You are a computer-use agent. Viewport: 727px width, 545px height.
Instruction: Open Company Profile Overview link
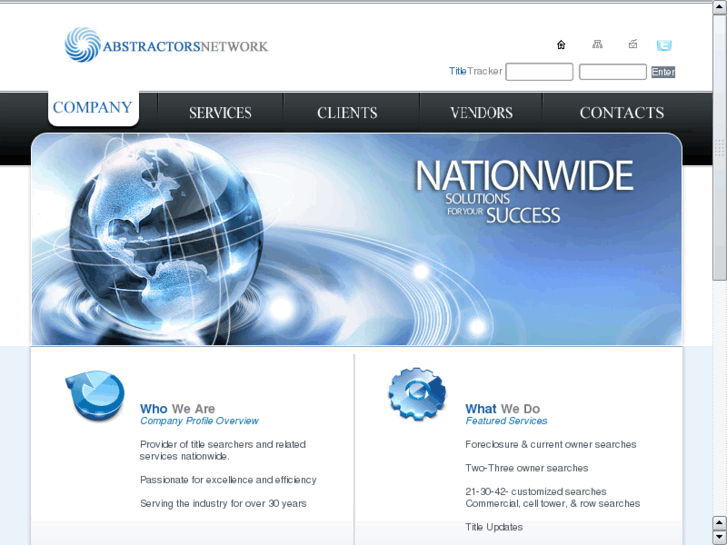(199, 421)
